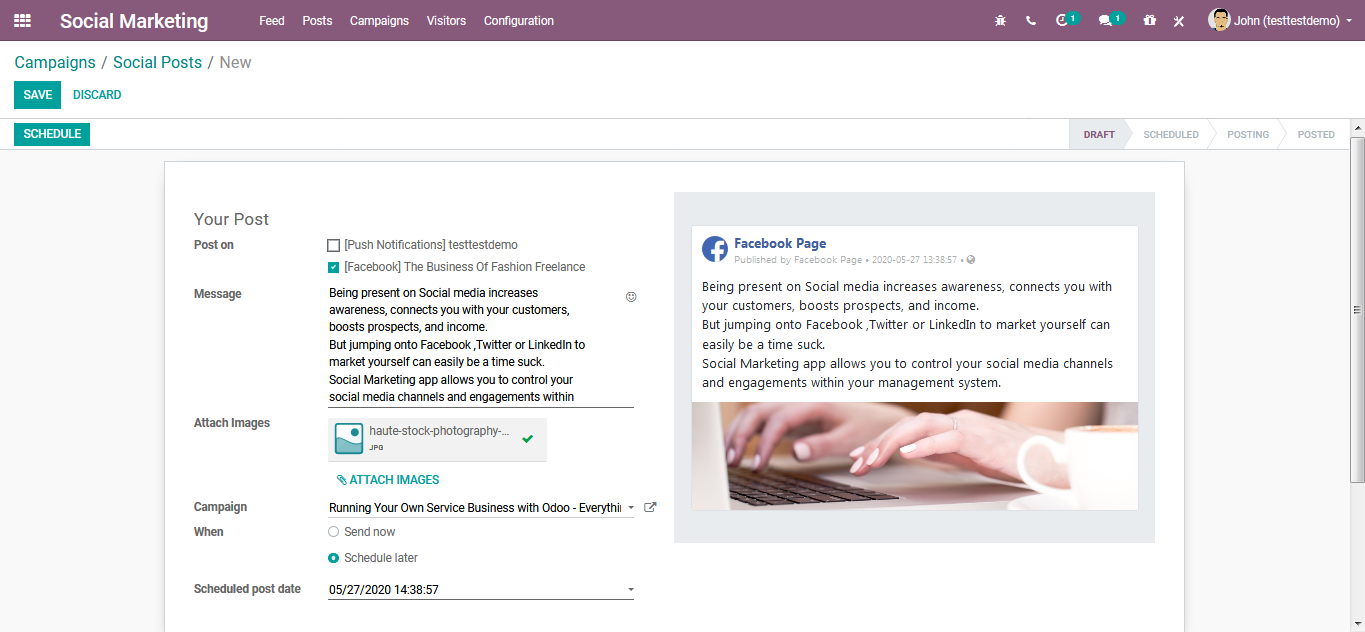Open Scheduled post date picker dropdown

point(630,590)
